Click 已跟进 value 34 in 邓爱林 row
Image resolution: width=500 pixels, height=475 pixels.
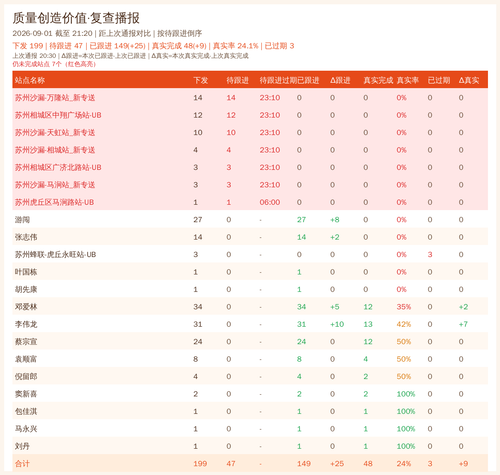[x=302, y=307]
